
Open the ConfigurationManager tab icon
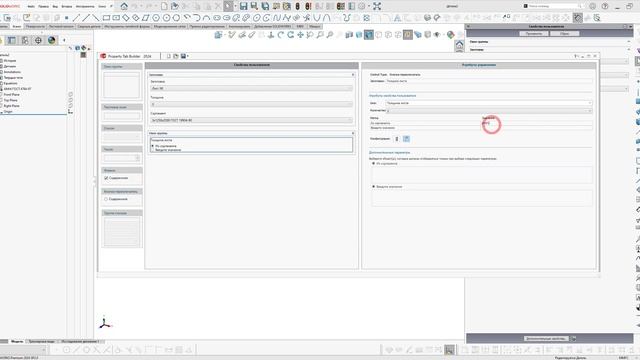point(25,40)
